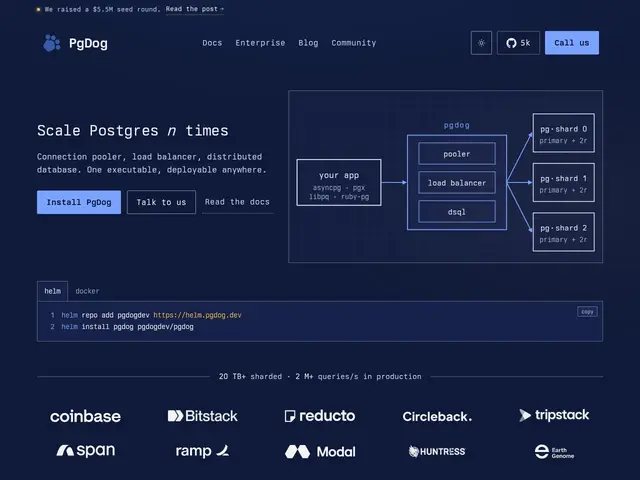Image resolution: width=640 pixels, height=480 pixels.
Task: Click the PgDog wordmark text
Action: point(88,43)
